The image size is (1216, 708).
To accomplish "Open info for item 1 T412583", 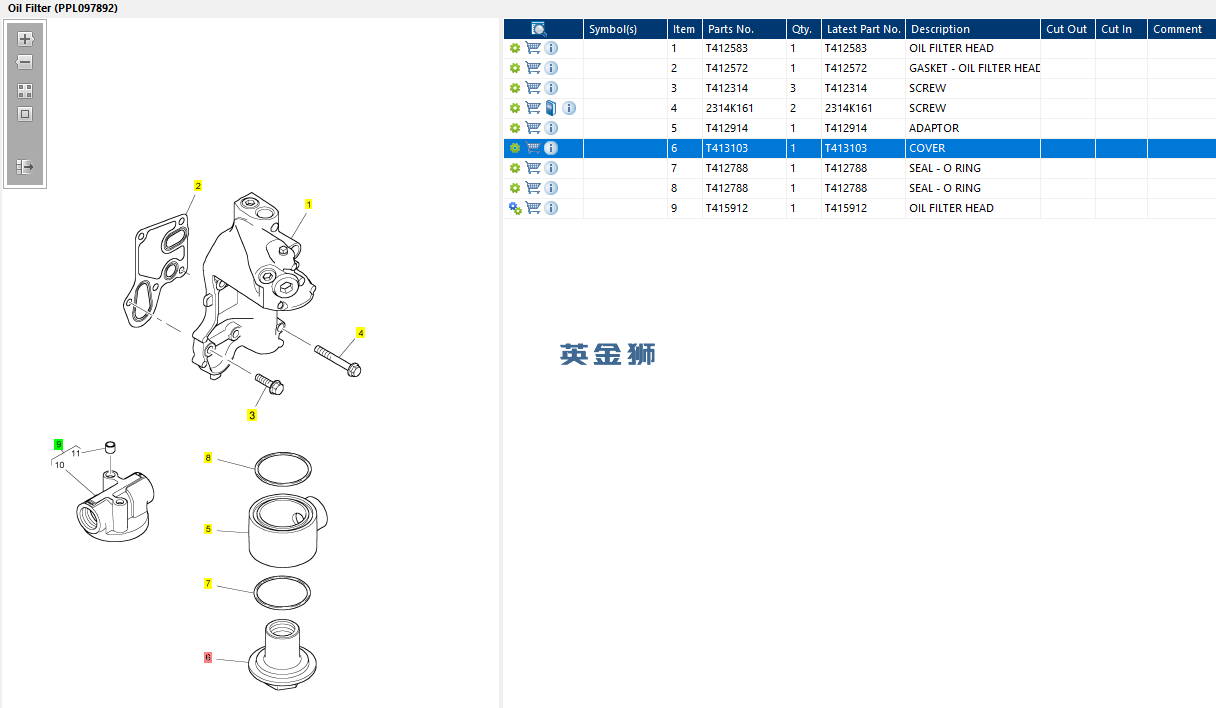I will [x=551, y=48].
